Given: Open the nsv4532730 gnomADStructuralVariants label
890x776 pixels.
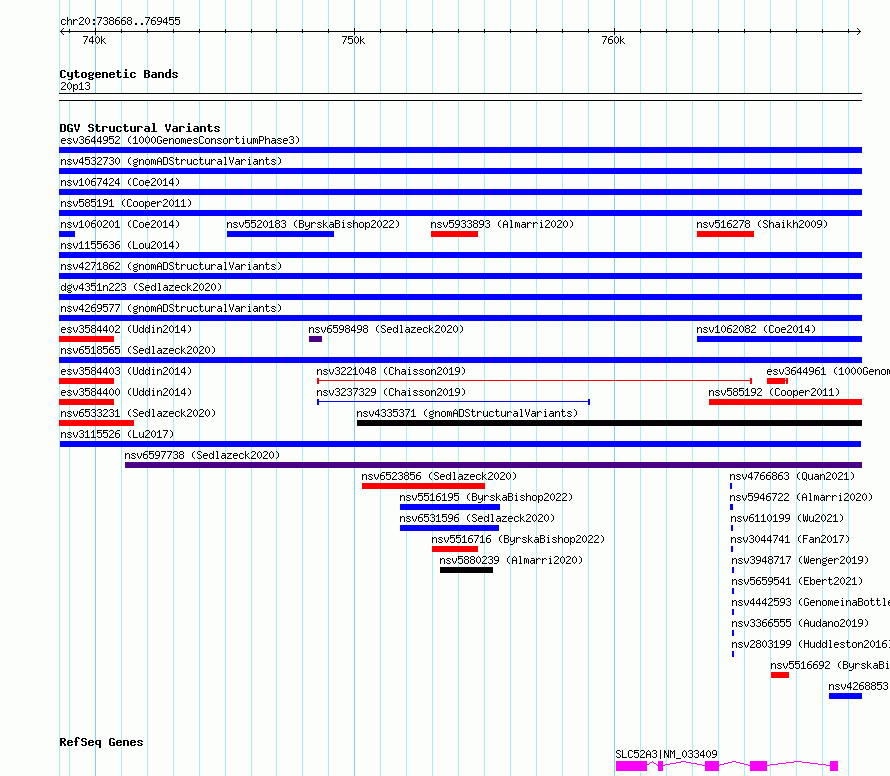Looking at the screenshot, I should pos(171,161).
